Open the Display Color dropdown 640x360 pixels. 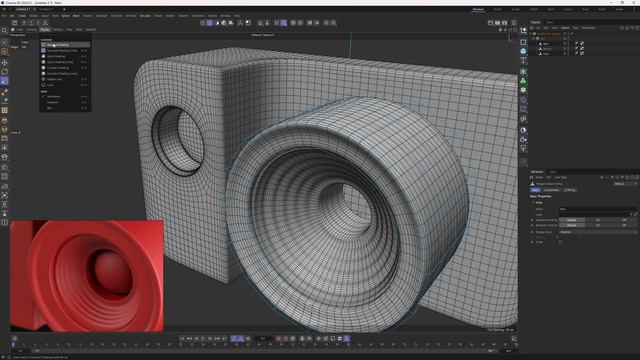pos(598,232)
